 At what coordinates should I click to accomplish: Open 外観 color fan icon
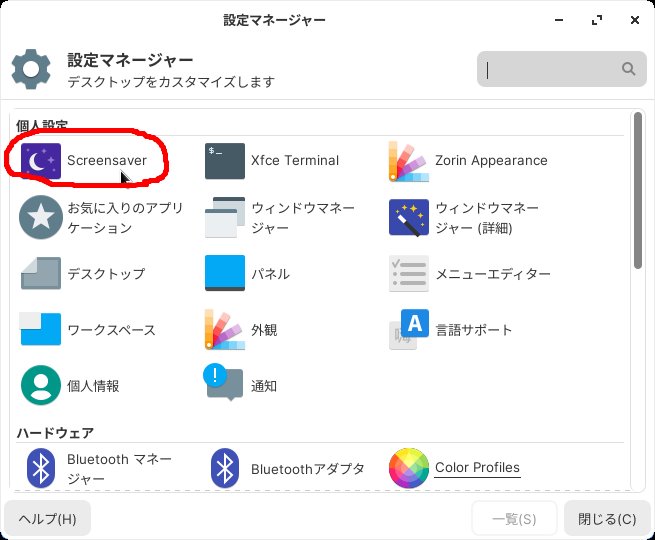(225, 330)
